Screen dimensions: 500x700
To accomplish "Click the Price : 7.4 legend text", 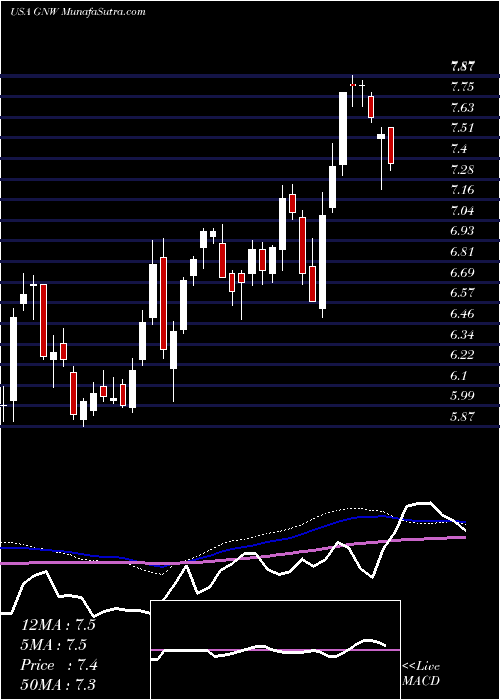I will (x=59, y=665).
